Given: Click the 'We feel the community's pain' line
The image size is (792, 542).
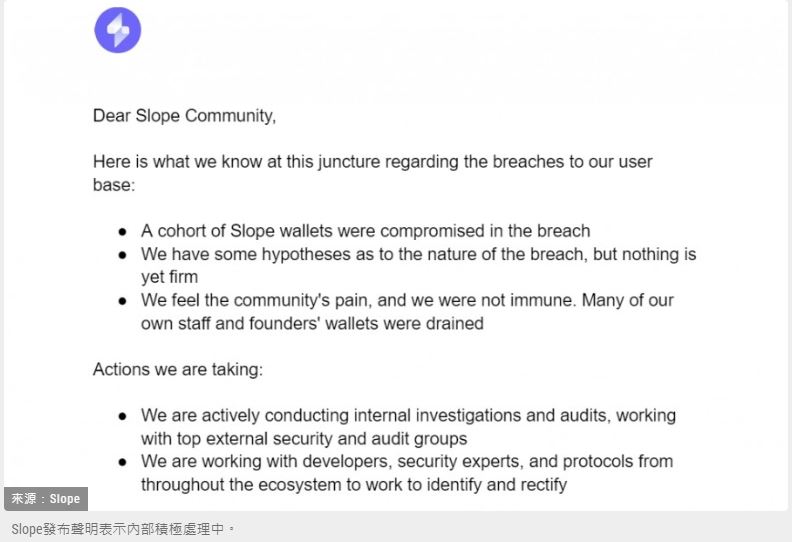Looking at the screenshot, I should tap(407, 300).
